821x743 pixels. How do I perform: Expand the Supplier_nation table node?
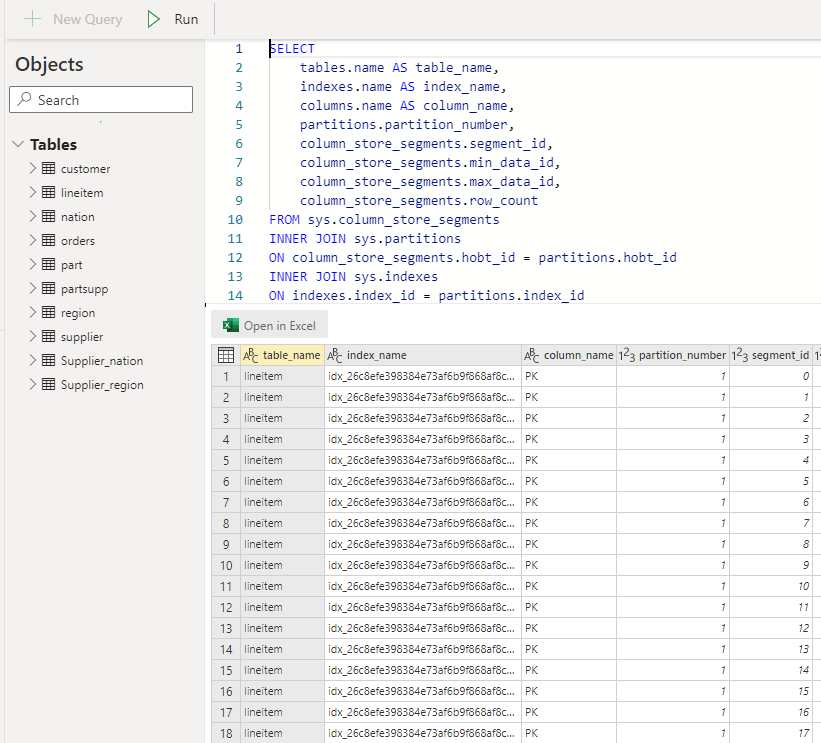tap(32, 360)
